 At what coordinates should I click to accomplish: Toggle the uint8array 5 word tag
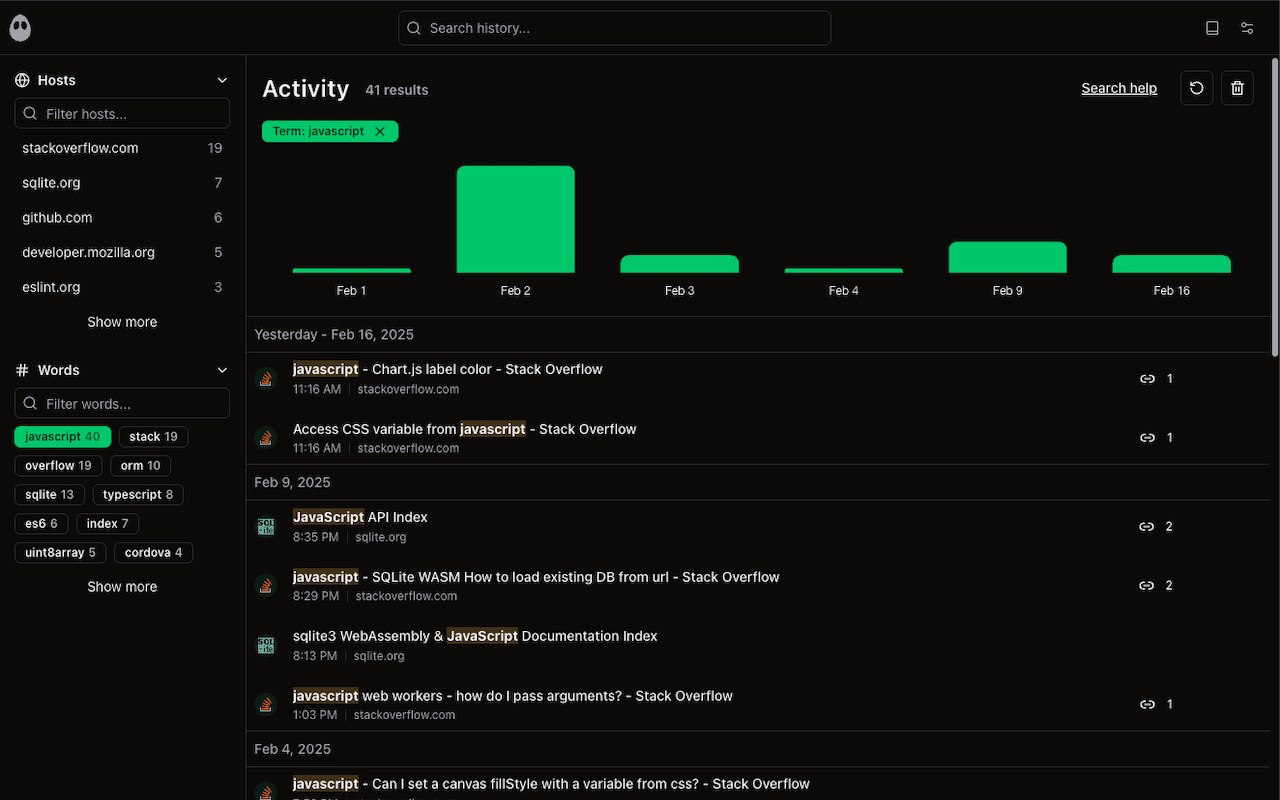(61, 553)
